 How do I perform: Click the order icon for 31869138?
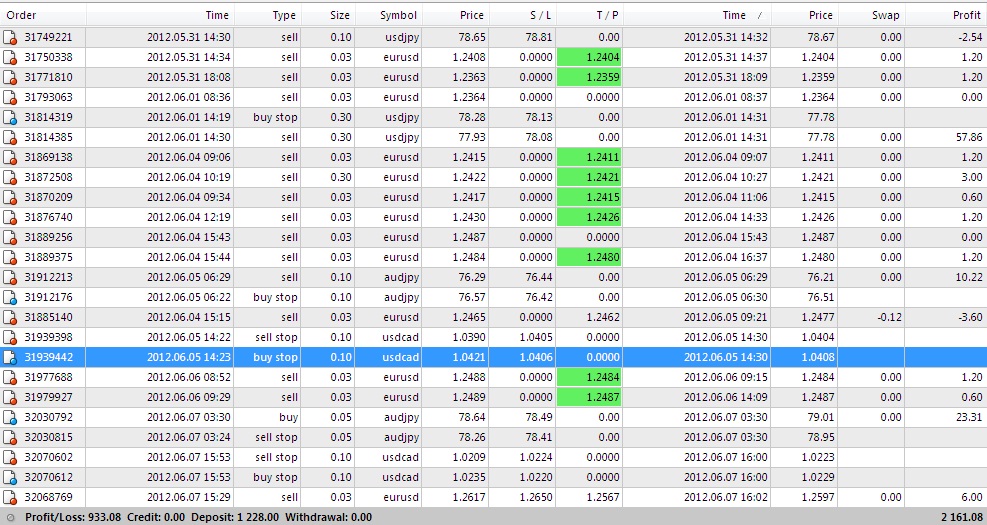click(10, 158)
